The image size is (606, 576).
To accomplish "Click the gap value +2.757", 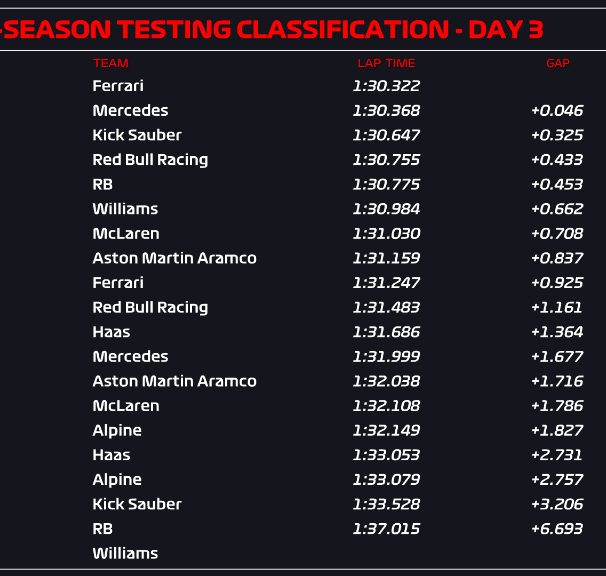I will click(x=557, y=480).
